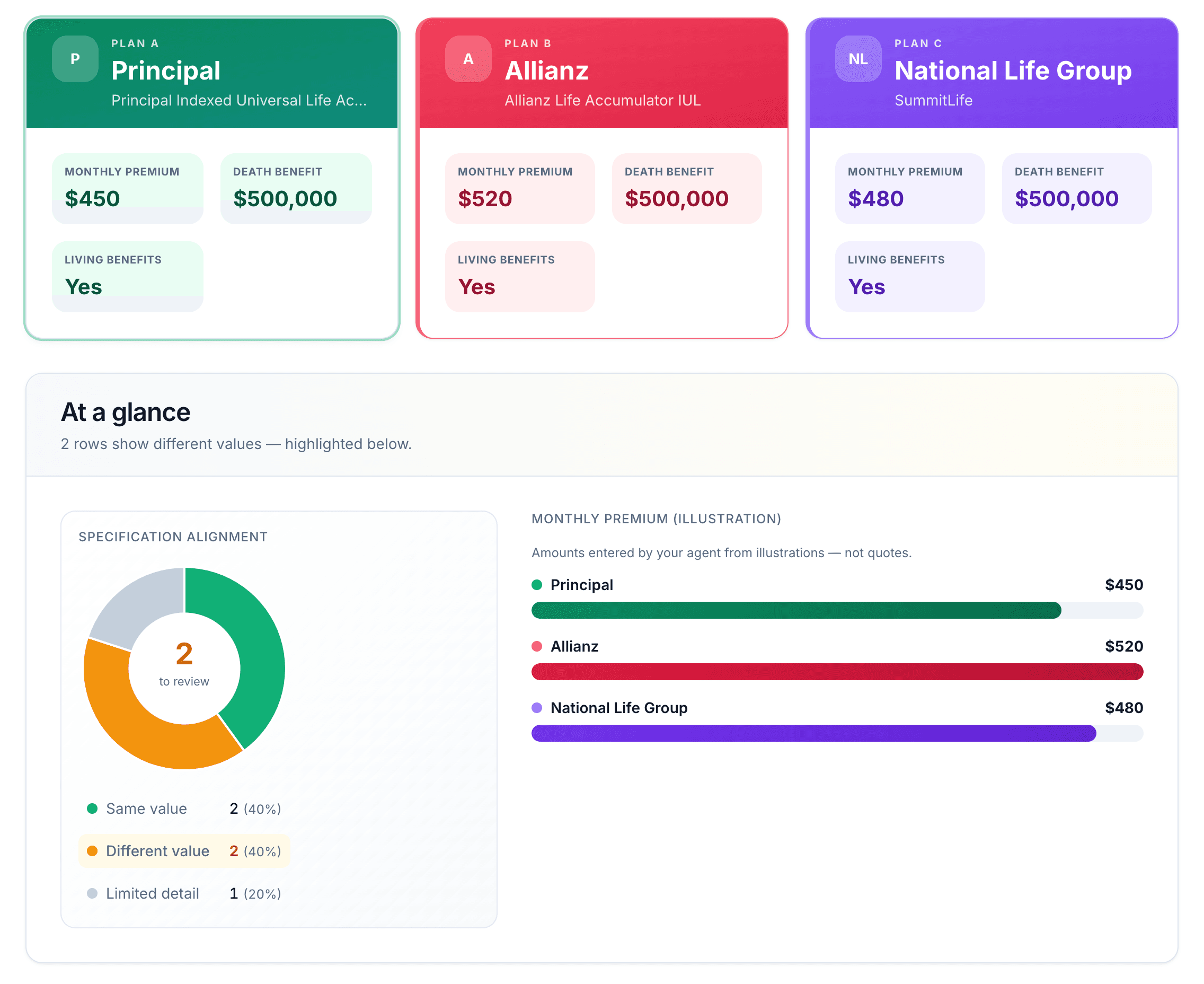Click National Life Group's $500,000 death benefit
This screenshot has height=984, width=1204.
[1076, 189]
